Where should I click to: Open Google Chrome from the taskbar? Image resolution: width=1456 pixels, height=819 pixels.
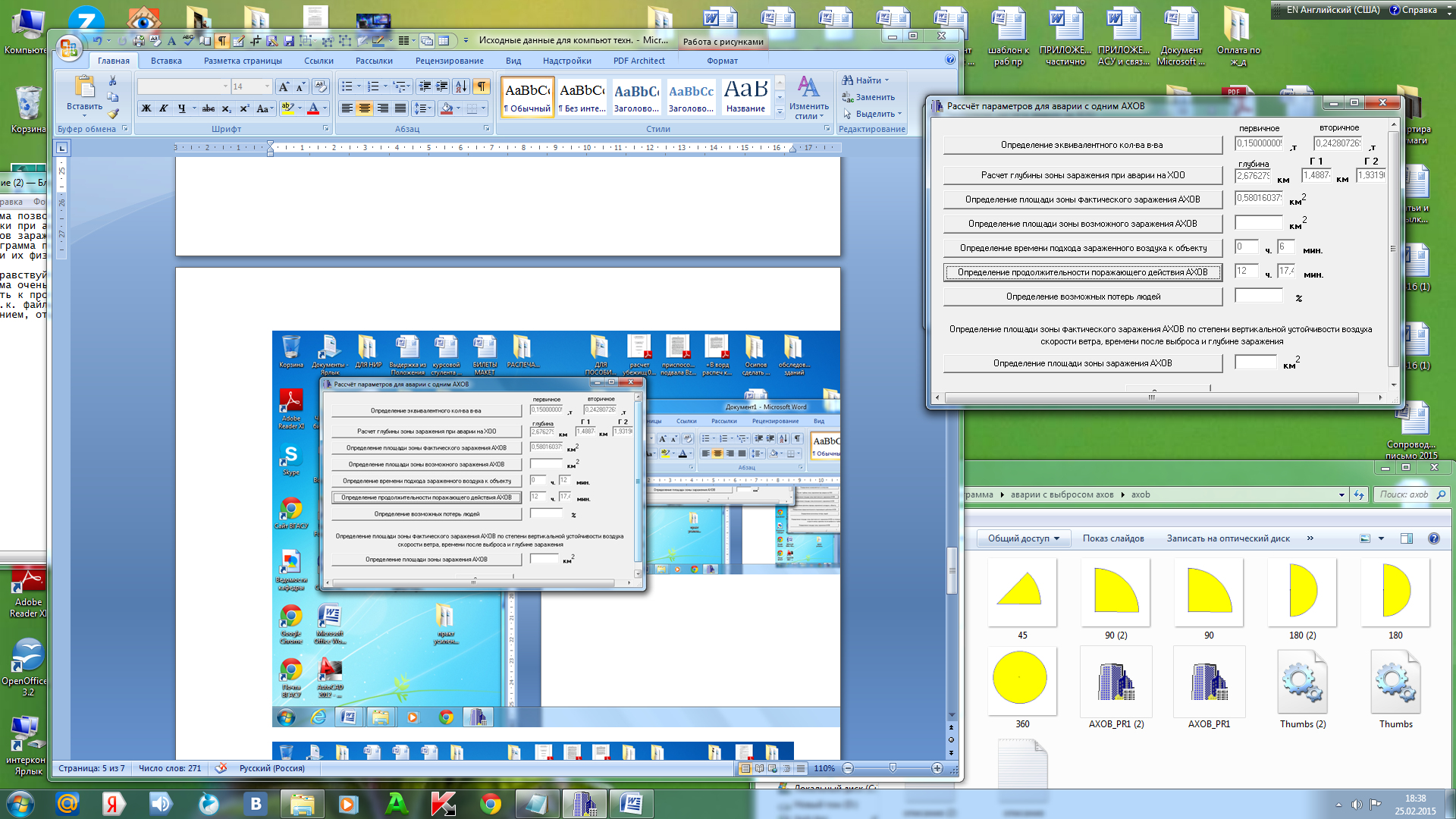coord(491,804)
